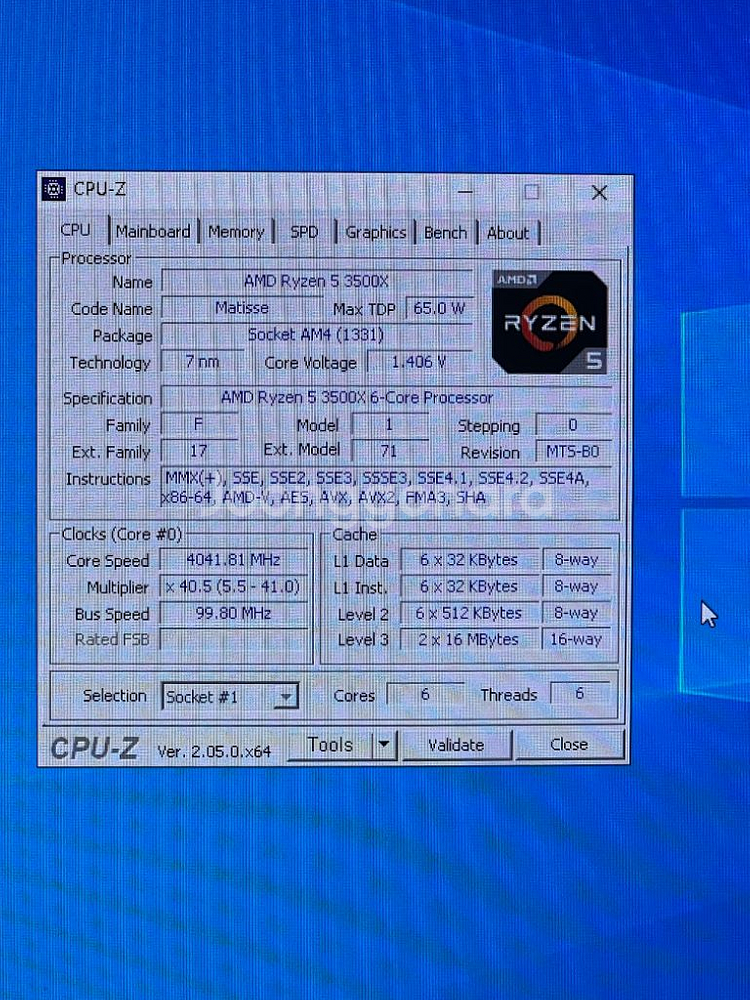750x1000 pixels.
Task: Click the Bus Speed value 99.80 MHz
Action: (233, 613)
